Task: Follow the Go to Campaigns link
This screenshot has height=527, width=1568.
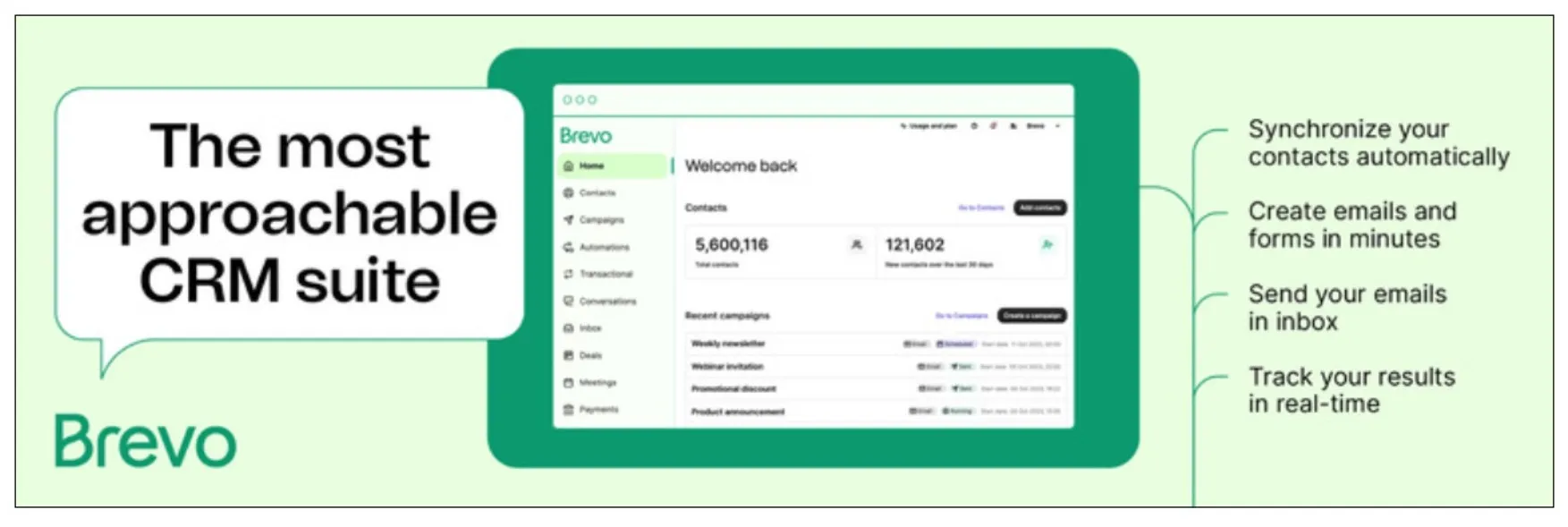Action: pos(962,316)
